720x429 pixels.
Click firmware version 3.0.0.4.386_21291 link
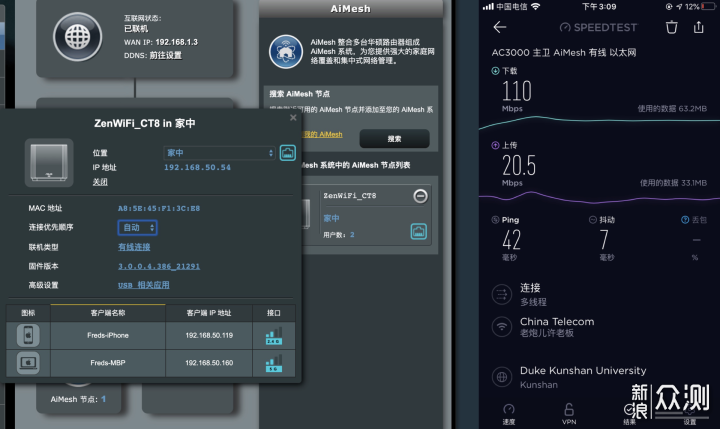pos(159,266)
